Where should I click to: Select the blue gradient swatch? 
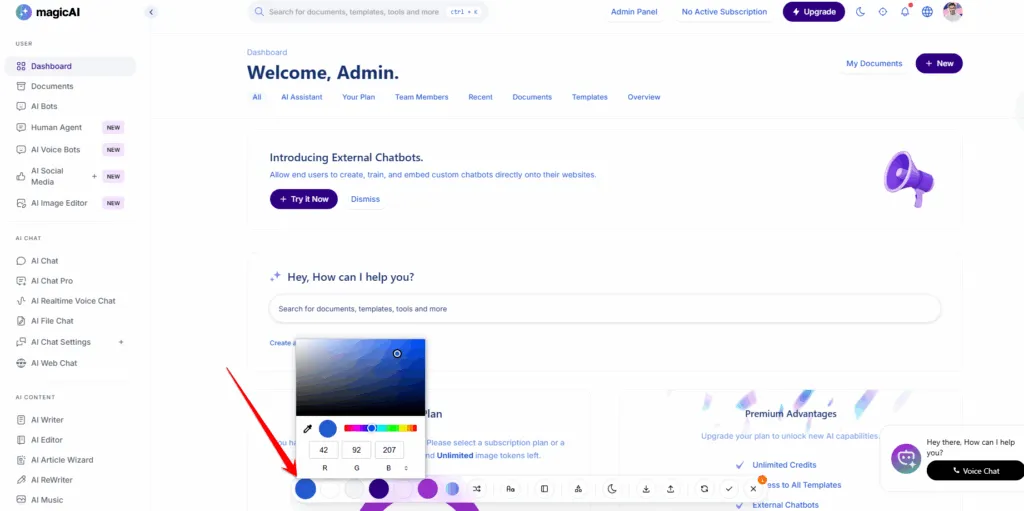453,489
